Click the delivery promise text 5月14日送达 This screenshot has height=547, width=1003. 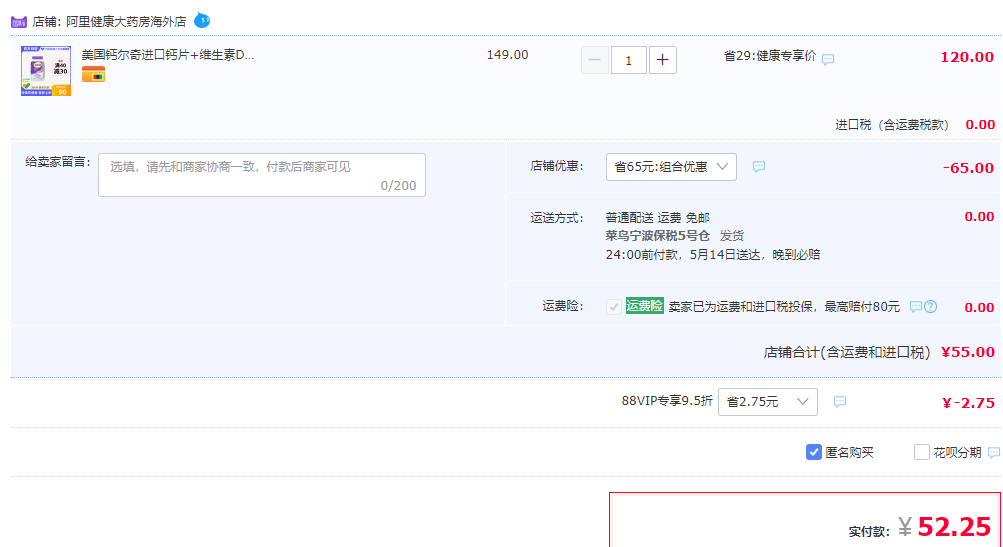click(x=725, y=255)
